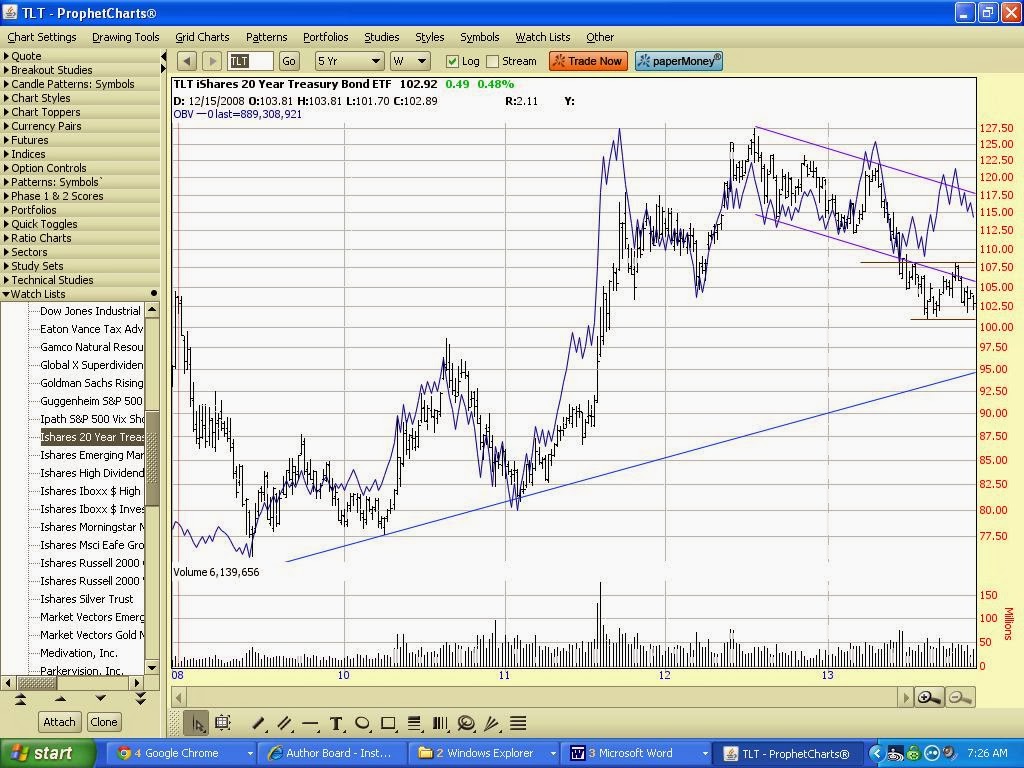This screenshot has height=768, width=1024.
Task: Switch to Microsoft Word taskbar item
Action: tap(639, 753)
